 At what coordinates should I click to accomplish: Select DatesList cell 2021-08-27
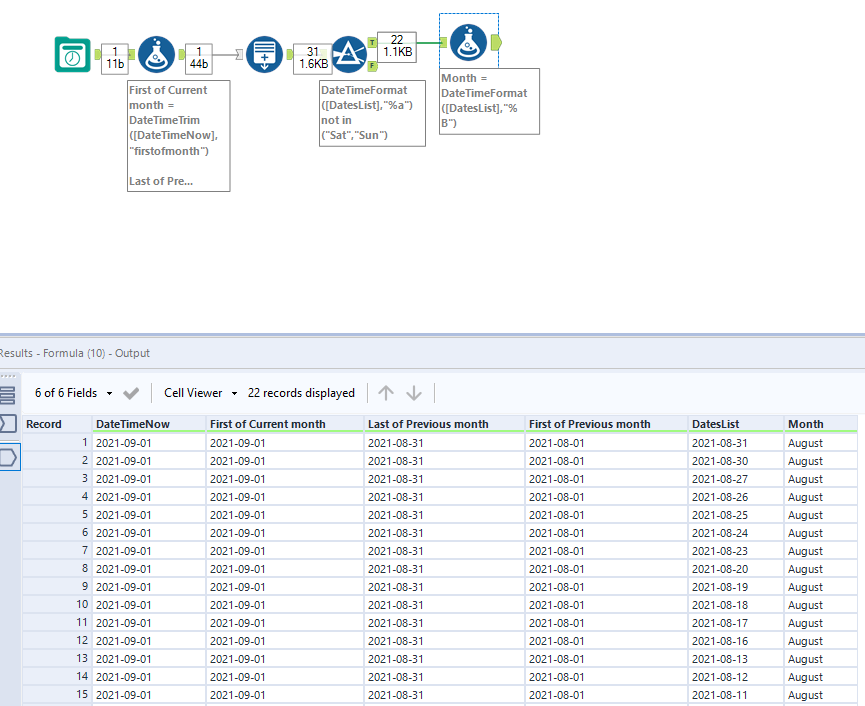[x=736, y=479]
